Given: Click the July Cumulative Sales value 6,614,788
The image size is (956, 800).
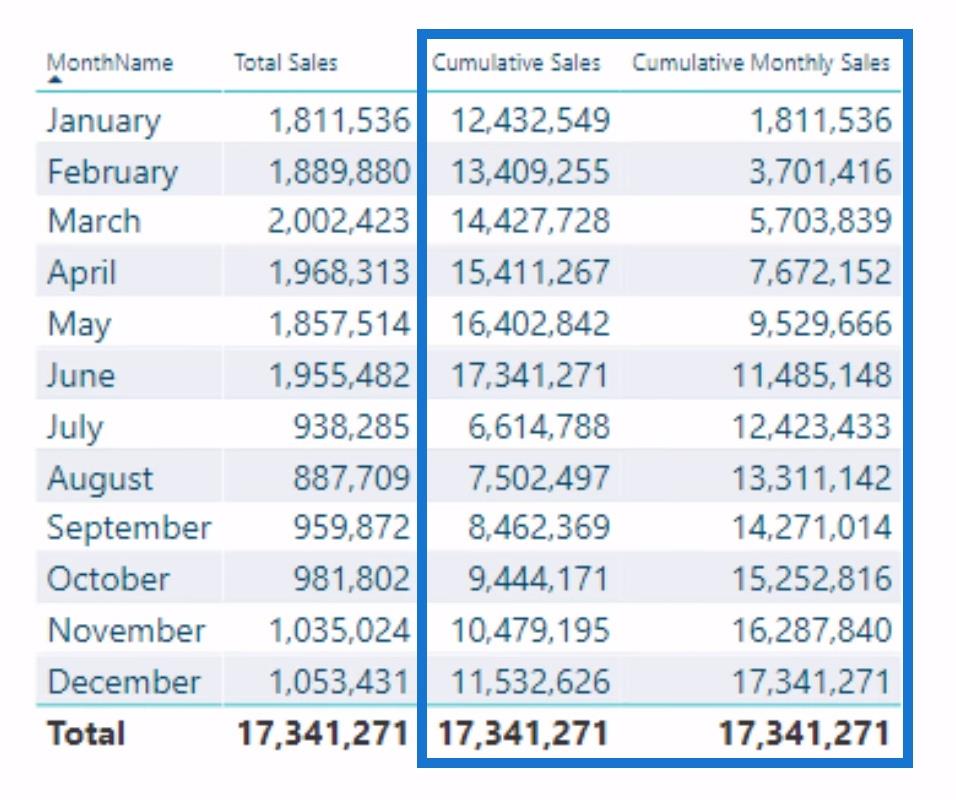Looking at the screenshot, I should click(538, 427).
